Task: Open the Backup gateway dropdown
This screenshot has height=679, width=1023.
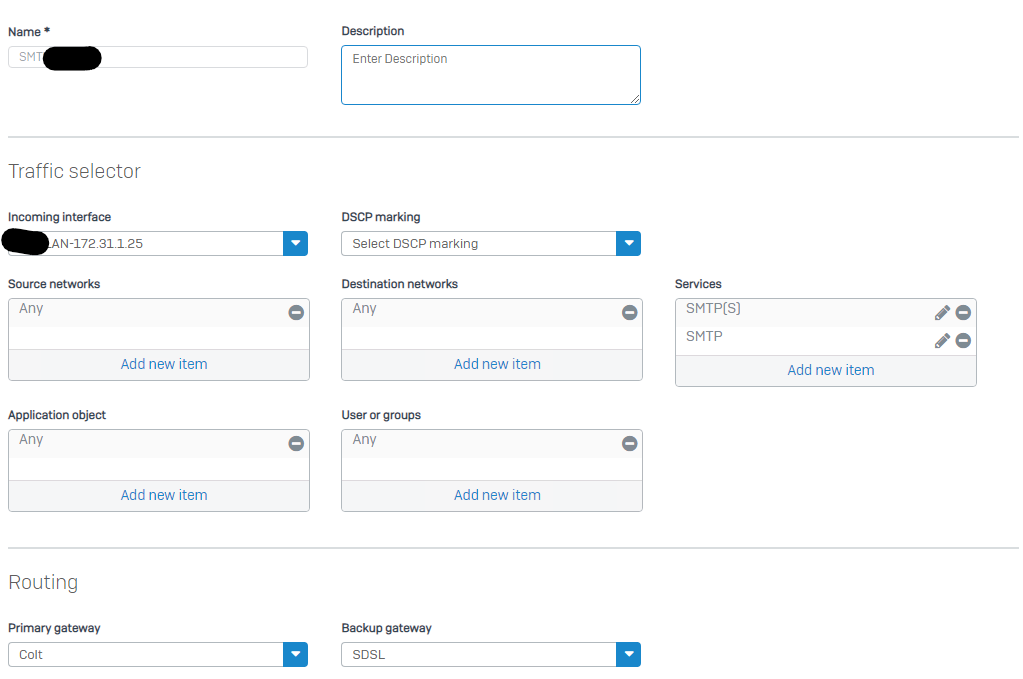Action: (628, 654)
